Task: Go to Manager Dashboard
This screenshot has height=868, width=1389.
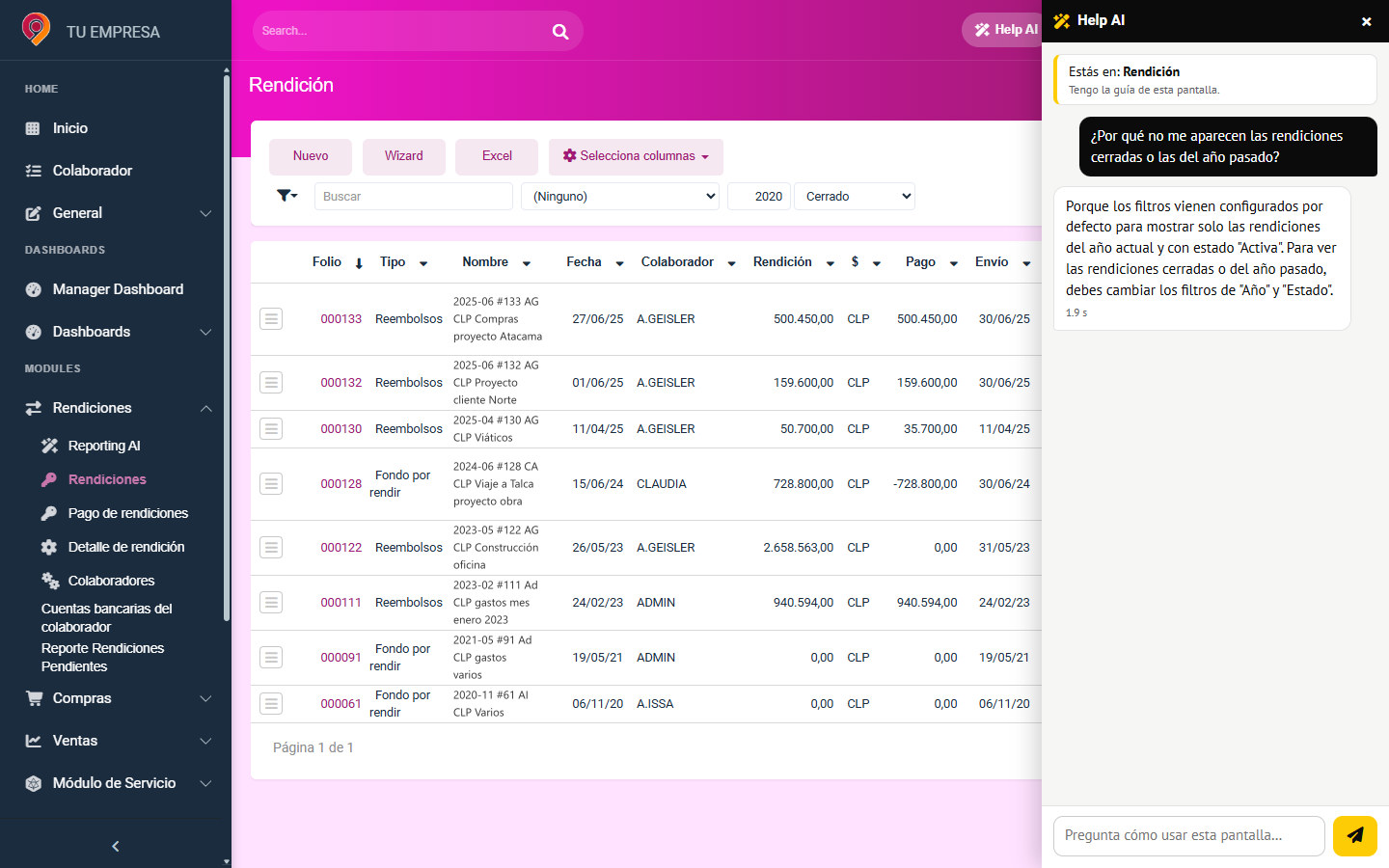Action: coord(118,289)
